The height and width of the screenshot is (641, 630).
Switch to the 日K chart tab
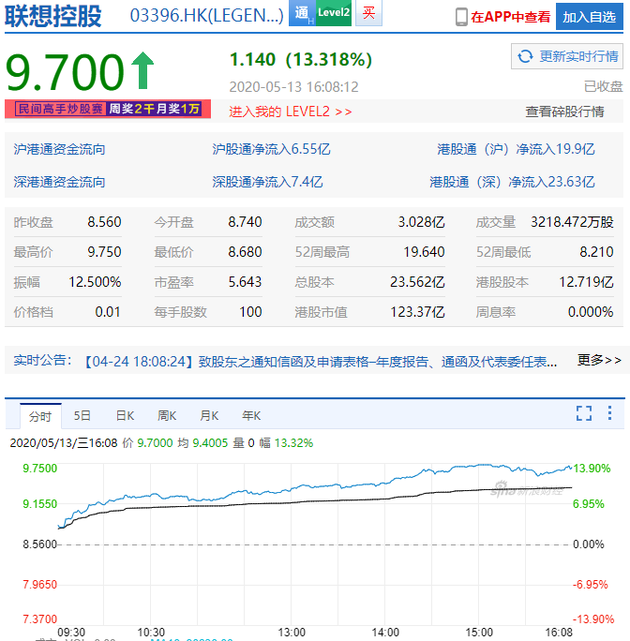(125, 416)
